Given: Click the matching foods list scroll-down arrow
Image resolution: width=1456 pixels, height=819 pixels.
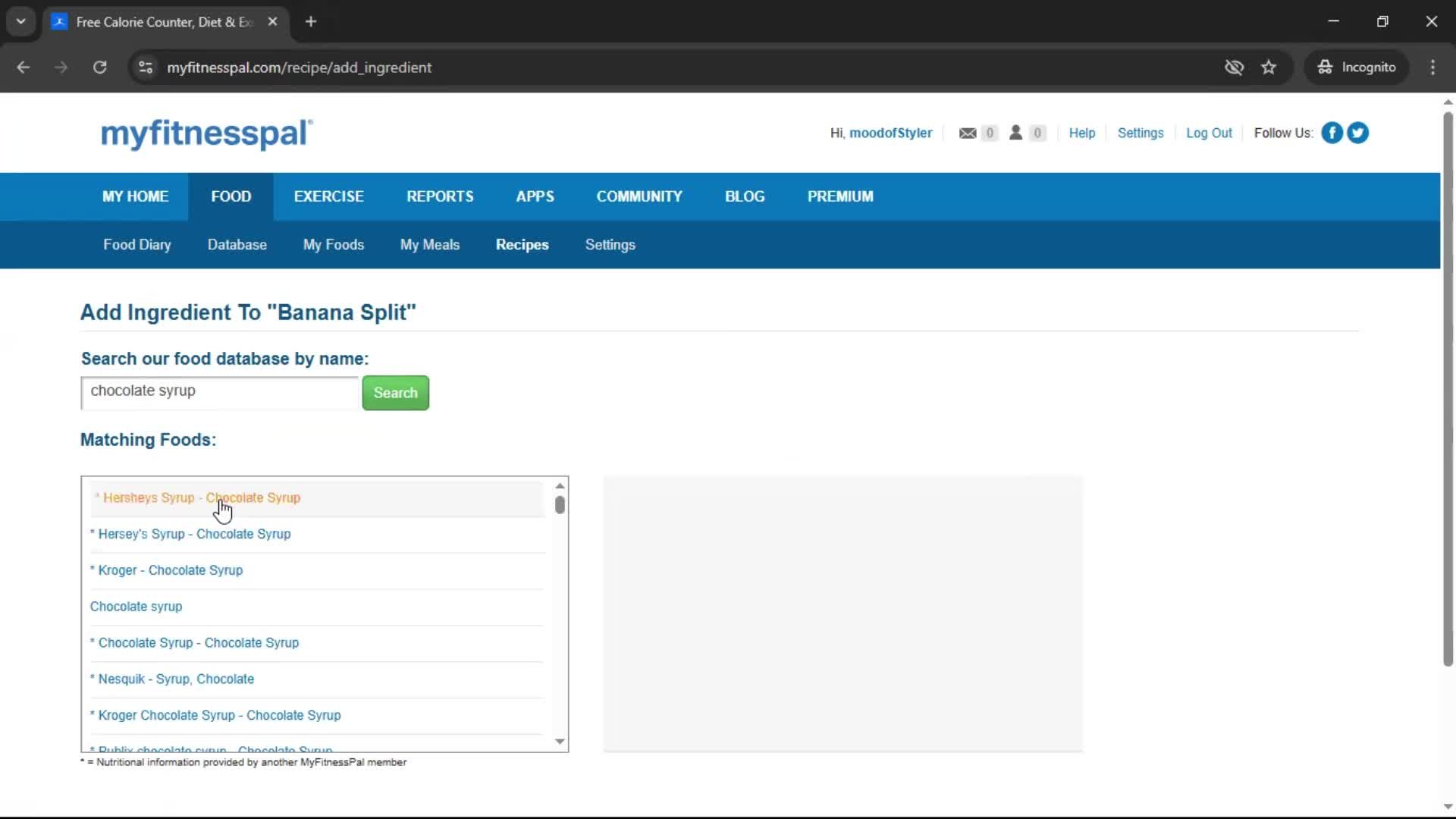Looking at the screenshot, I should 560,742.
